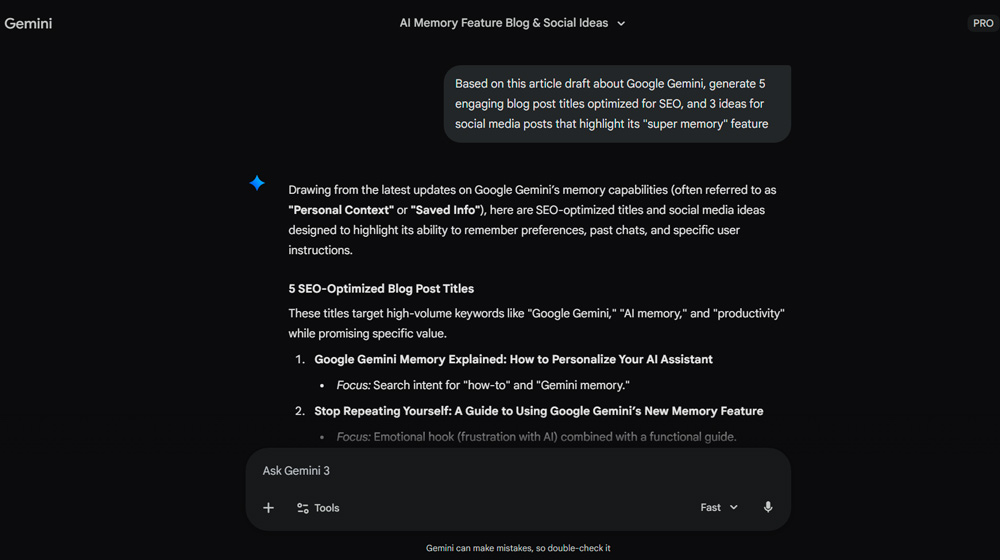The height and width of the screenshot is (560, 1000).
Task: Click the chat title "AI Memory Feature Blog & Social Ideas"
Action: coord(504,23)
